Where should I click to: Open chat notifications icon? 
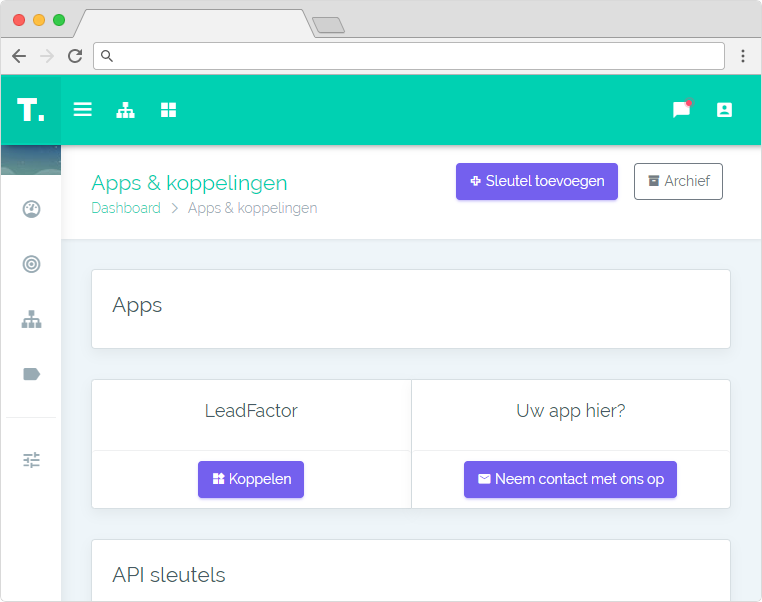682,110
